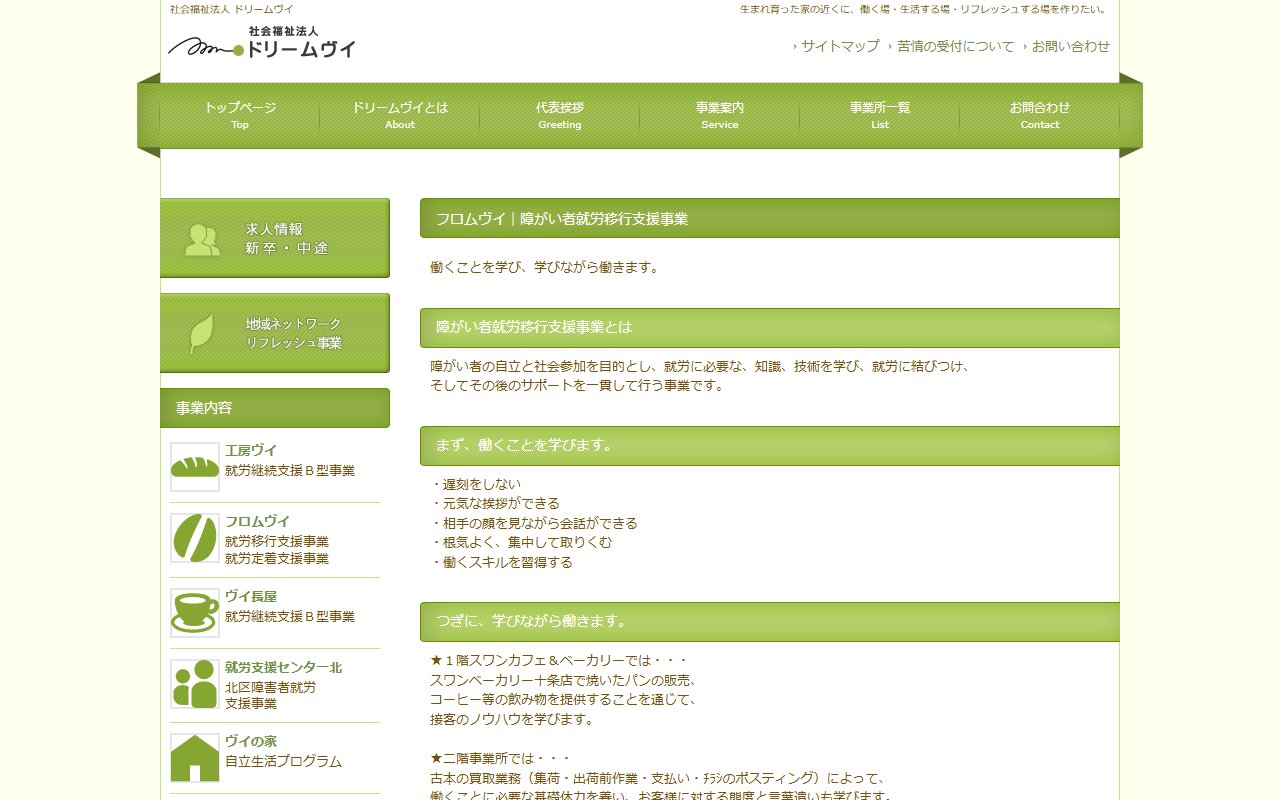
Task: Open the ヴイ長屋 link
Action: 251,597
